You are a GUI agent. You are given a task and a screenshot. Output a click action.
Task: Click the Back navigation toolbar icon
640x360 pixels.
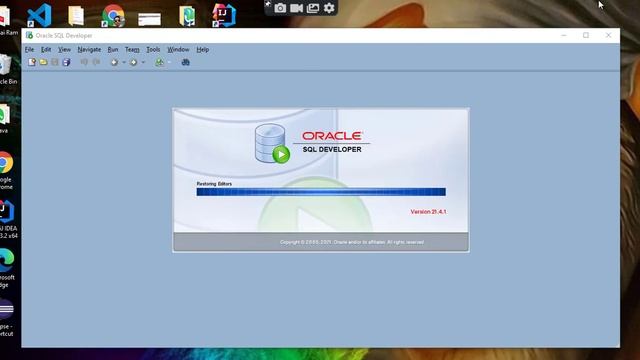(x=114, y=62)
